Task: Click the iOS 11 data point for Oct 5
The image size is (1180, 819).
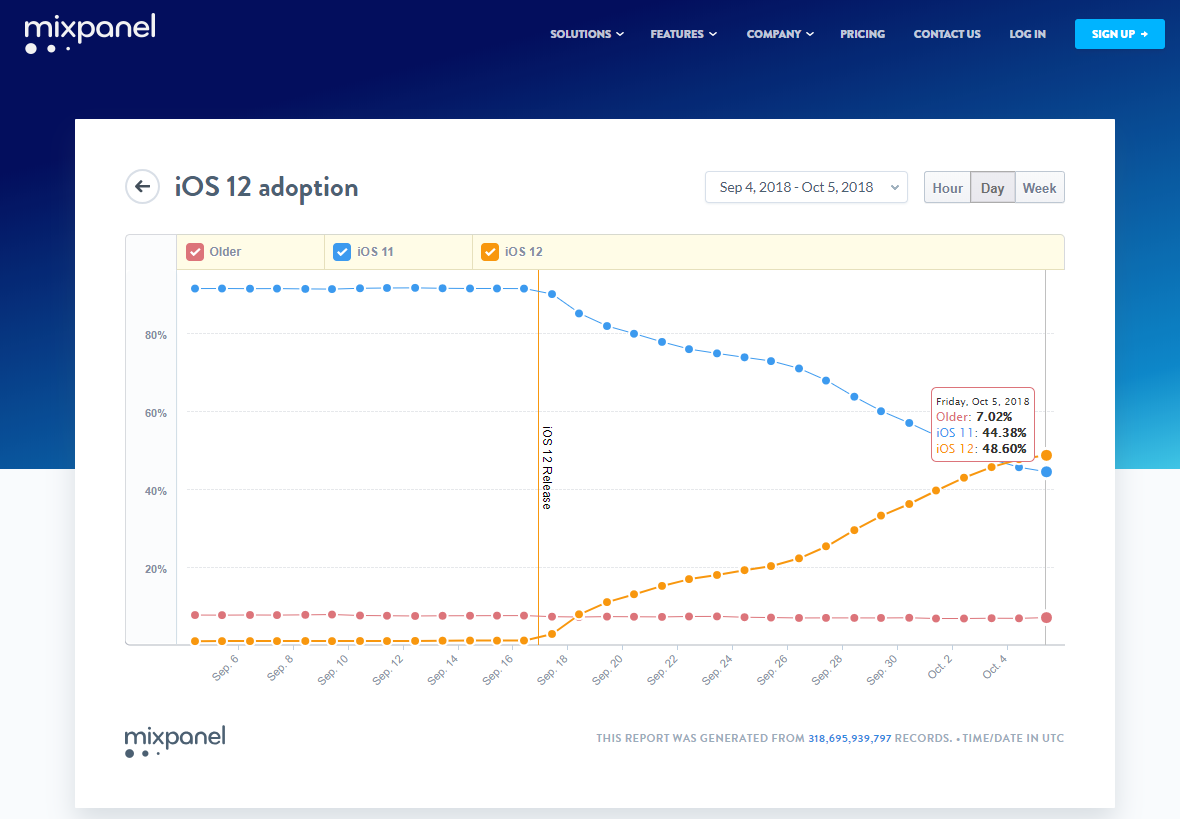Action: pyautogui.click(x=1046, y=472)
